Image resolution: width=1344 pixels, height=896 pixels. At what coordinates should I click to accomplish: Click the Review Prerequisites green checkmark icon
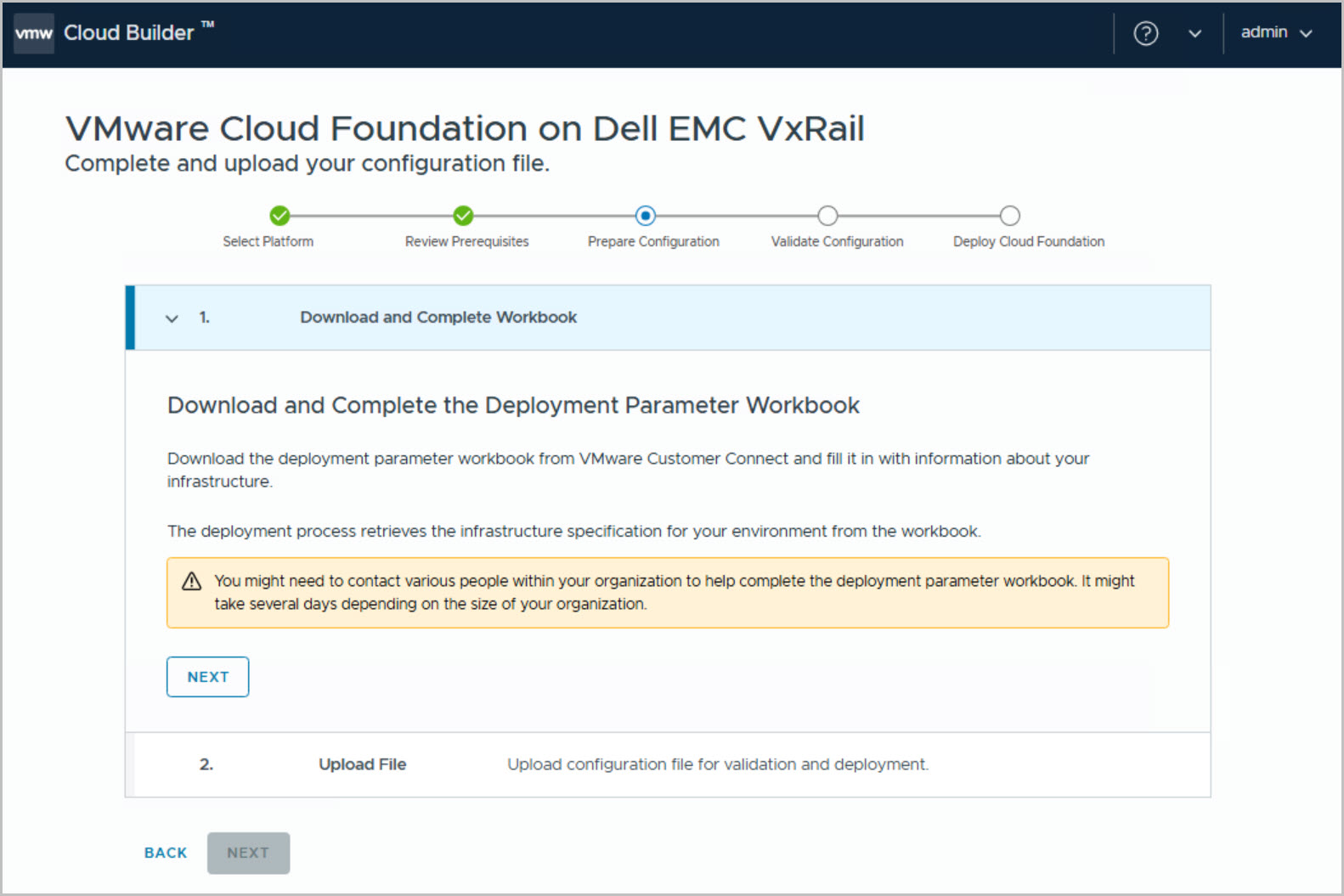pos(463,216)
